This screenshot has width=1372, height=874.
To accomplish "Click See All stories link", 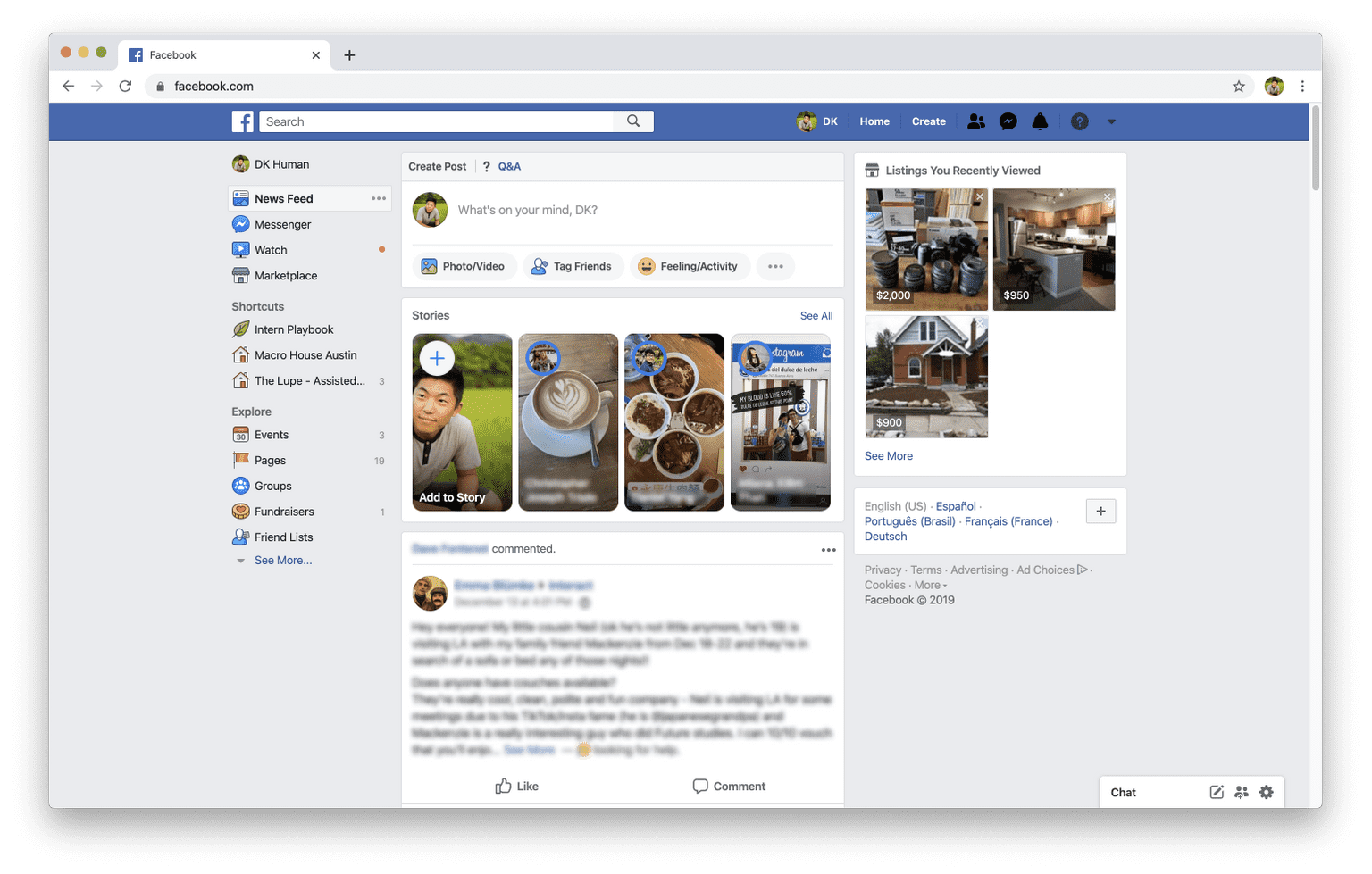I will [x=816, y=316].
